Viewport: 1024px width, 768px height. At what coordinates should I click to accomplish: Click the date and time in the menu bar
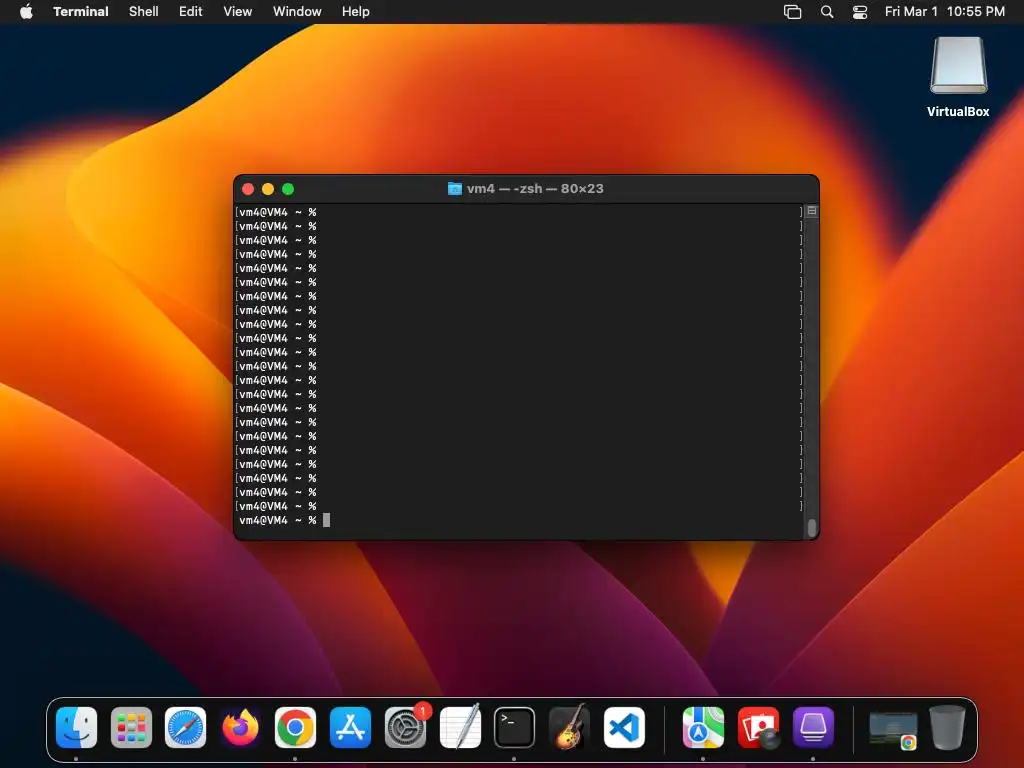pos(944,11)
